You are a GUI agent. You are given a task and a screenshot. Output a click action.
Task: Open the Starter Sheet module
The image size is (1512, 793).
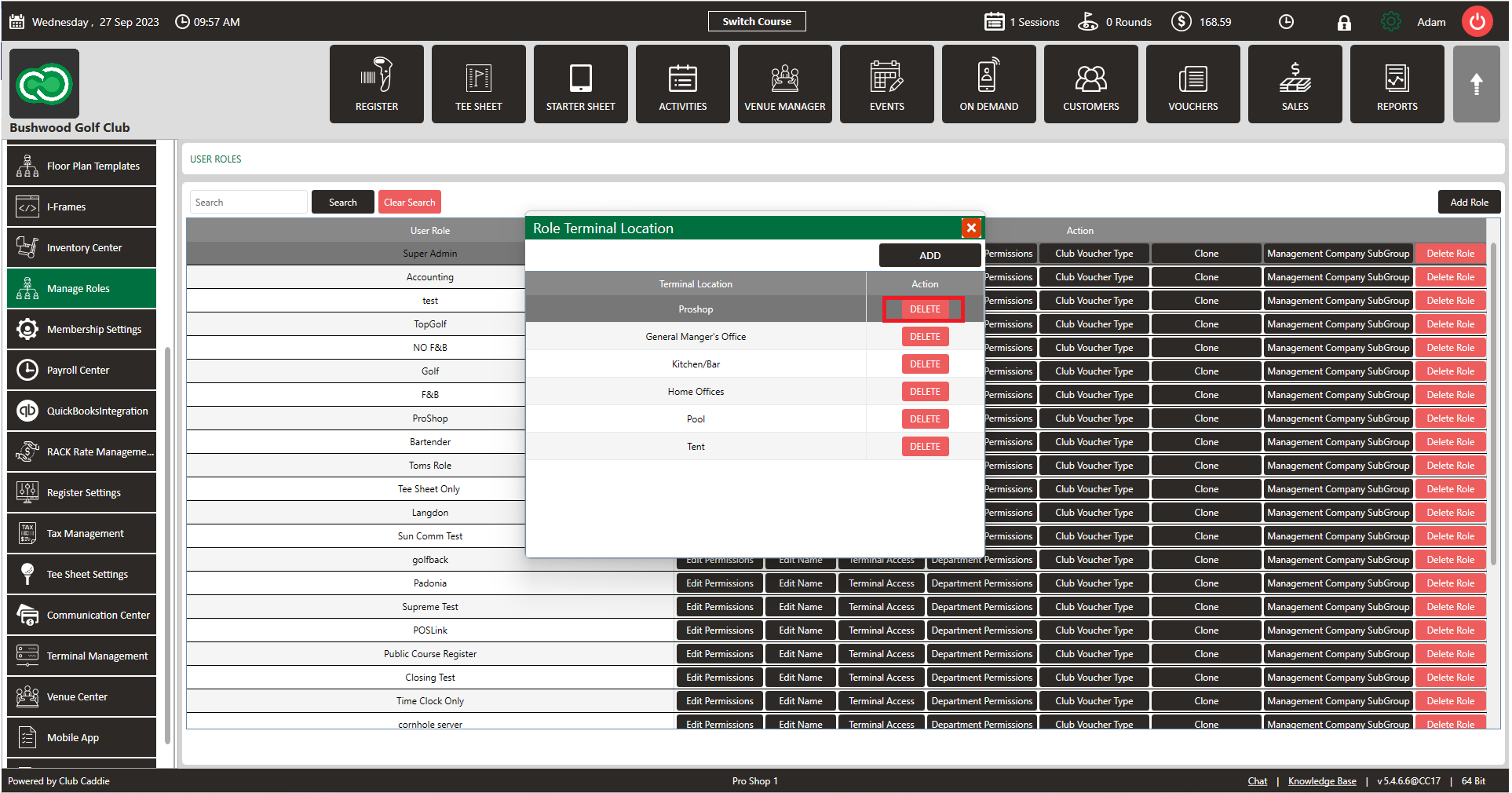(580, 84)
